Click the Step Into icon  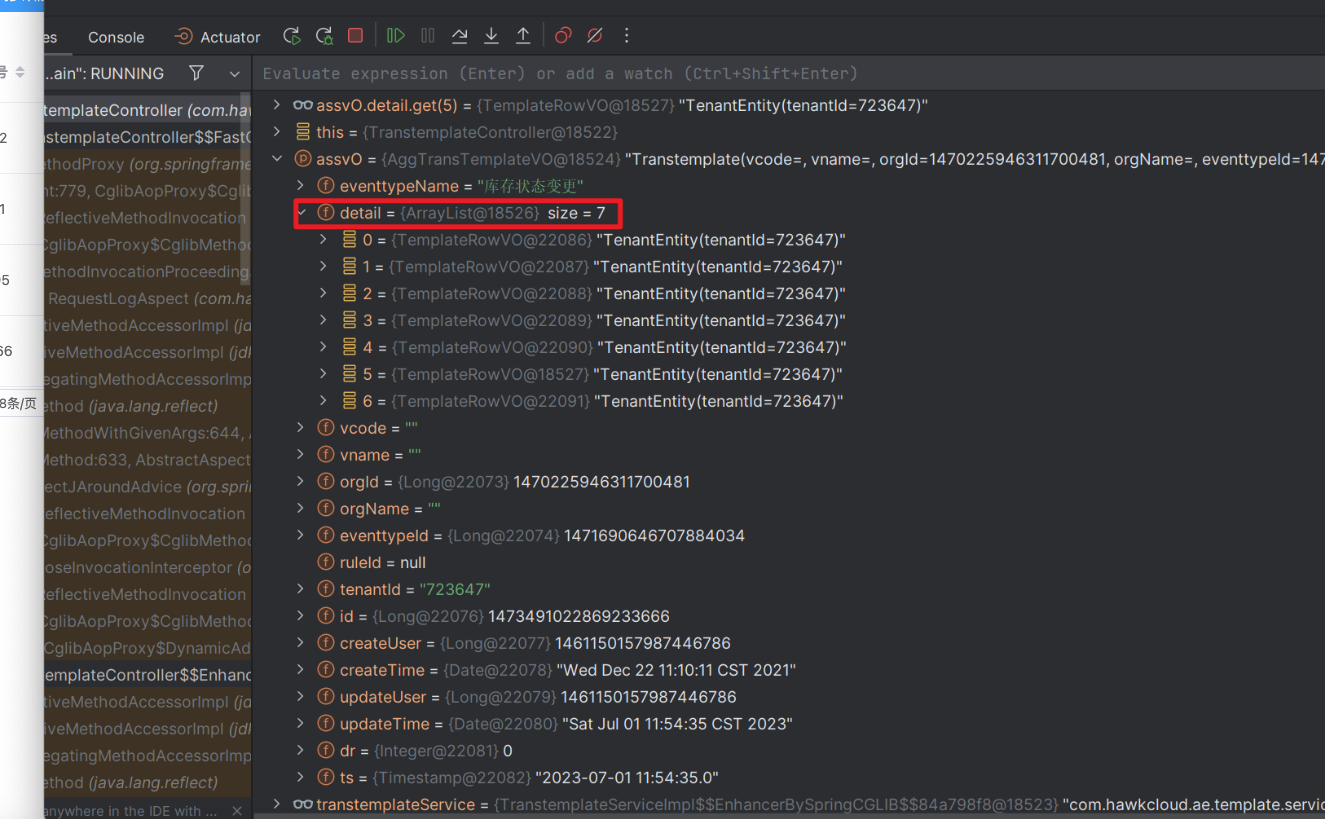click(491, 36)
